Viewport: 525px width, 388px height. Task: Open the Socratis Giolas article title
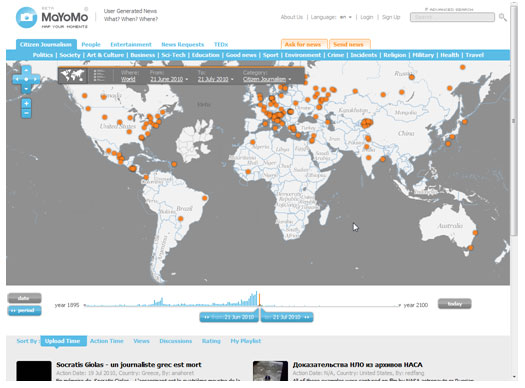[x=129, y=365]
